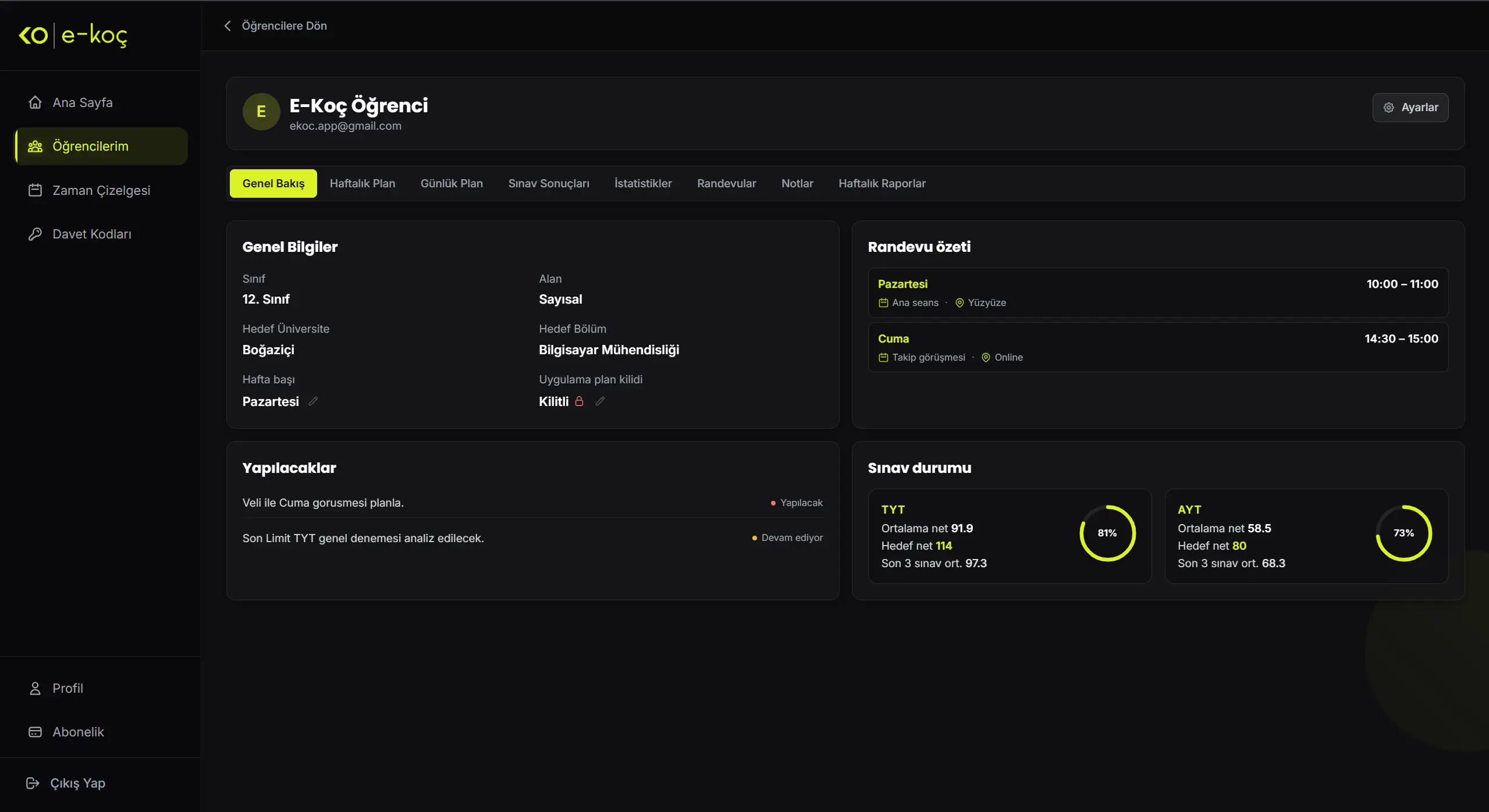Click the Profil person icon

pyautogui.click(x=35, y=688)
